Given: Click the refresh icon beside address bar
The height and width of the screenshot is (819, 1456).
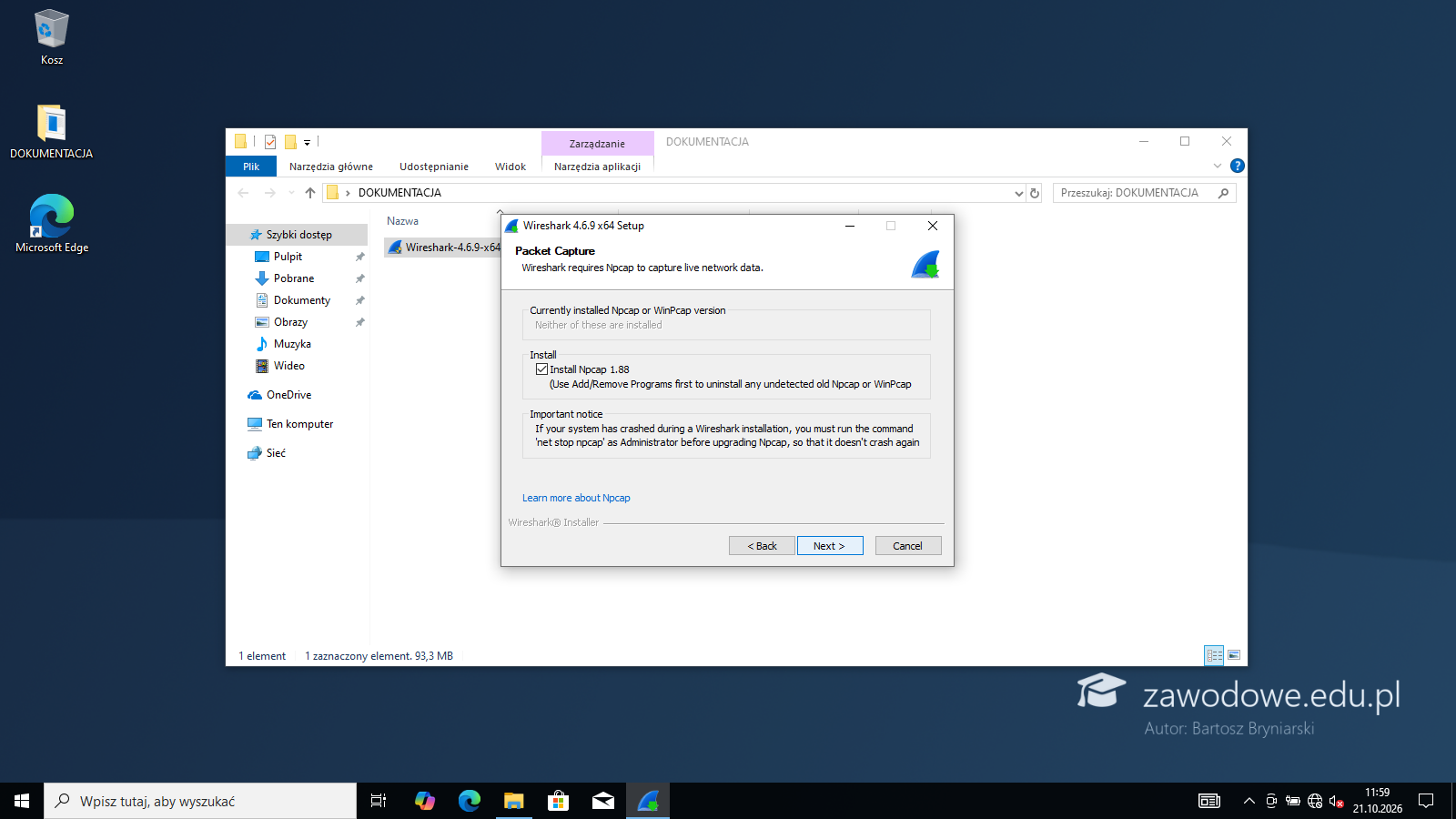Looking at the screenshot, I should coord(1035,193).
